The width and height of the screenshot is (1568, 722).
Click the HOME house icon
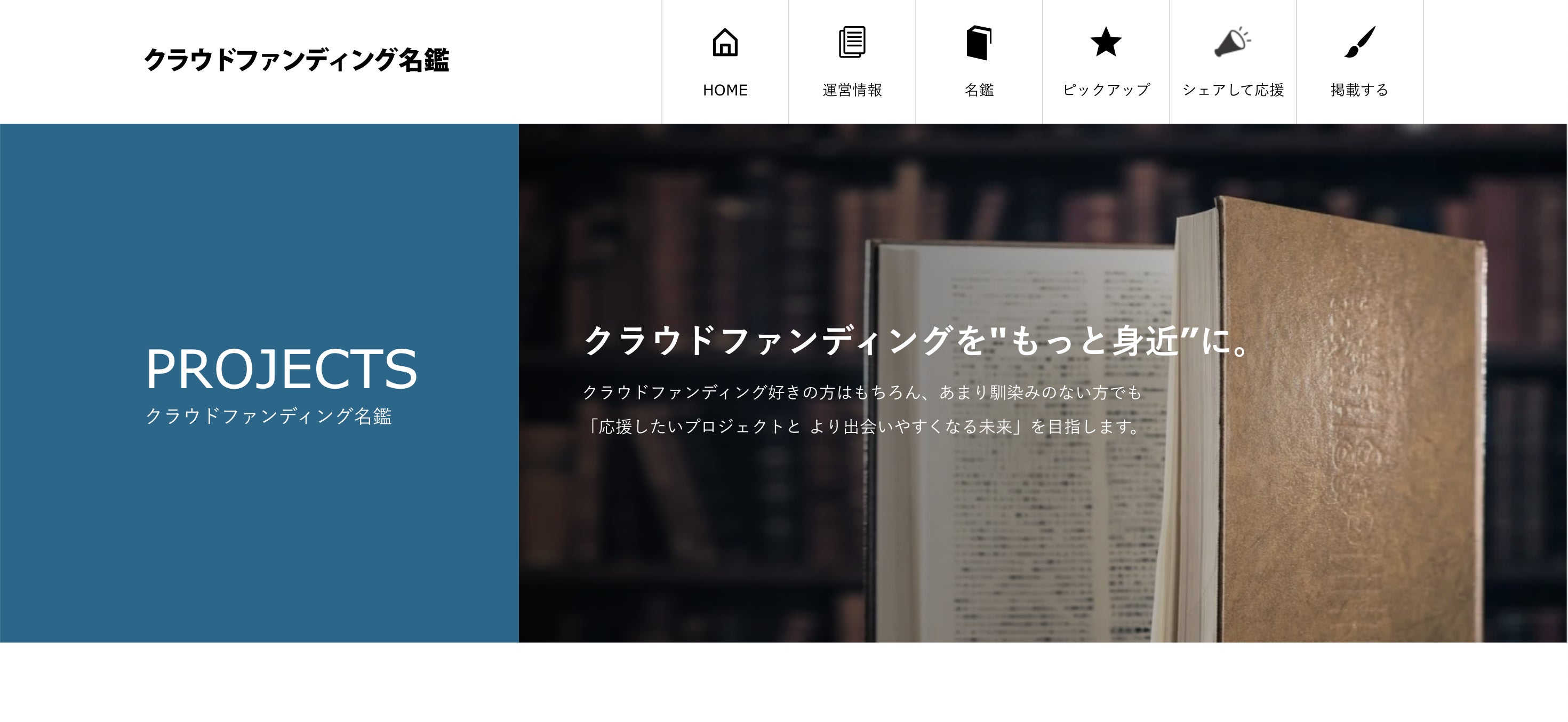tap(725, 42)
